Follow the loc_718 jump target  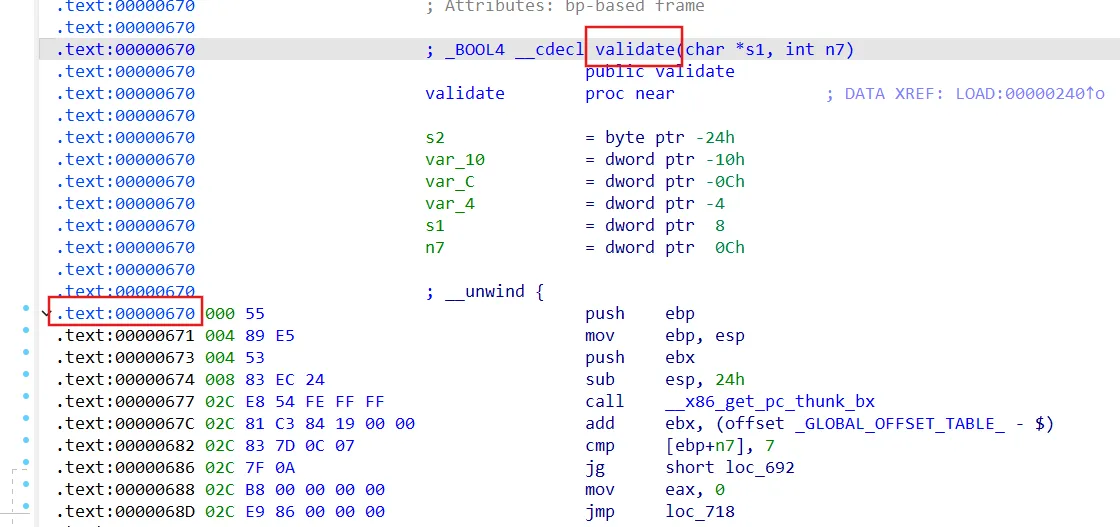(x=700, y=512)
